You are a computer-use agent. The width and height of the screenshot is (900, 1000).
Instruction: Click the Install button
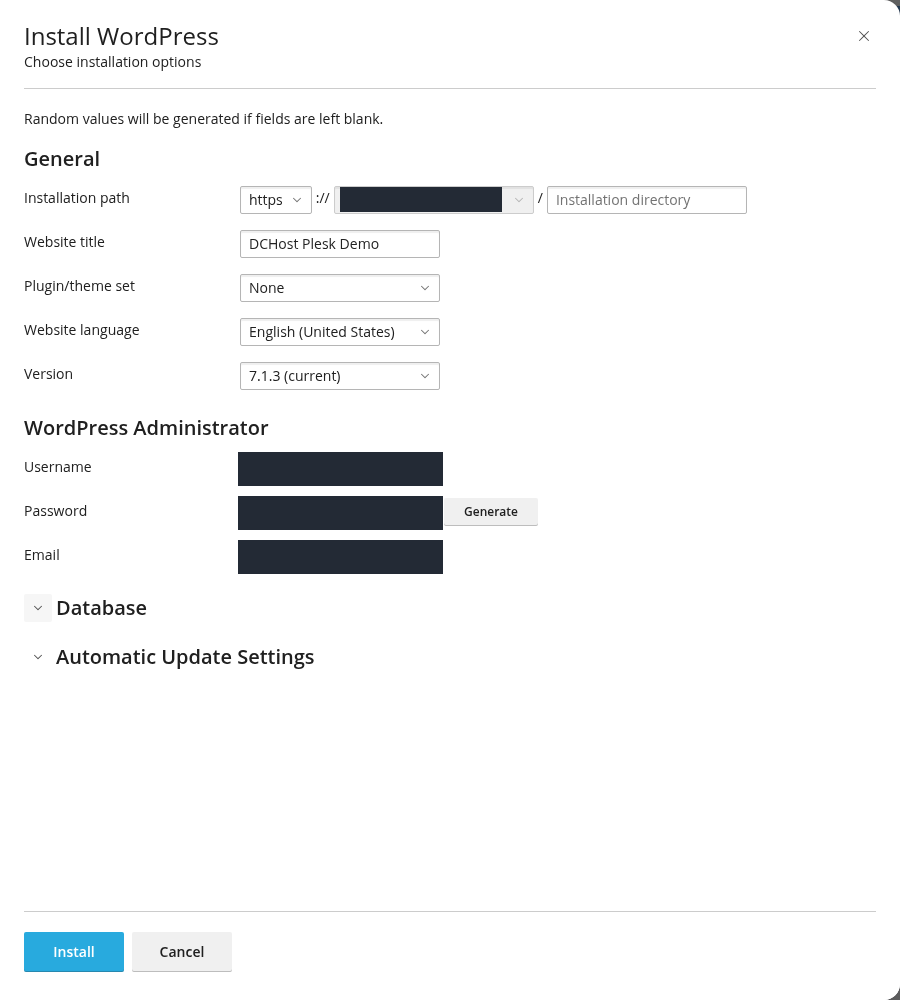pyautogui.click(x=74, y=952)
